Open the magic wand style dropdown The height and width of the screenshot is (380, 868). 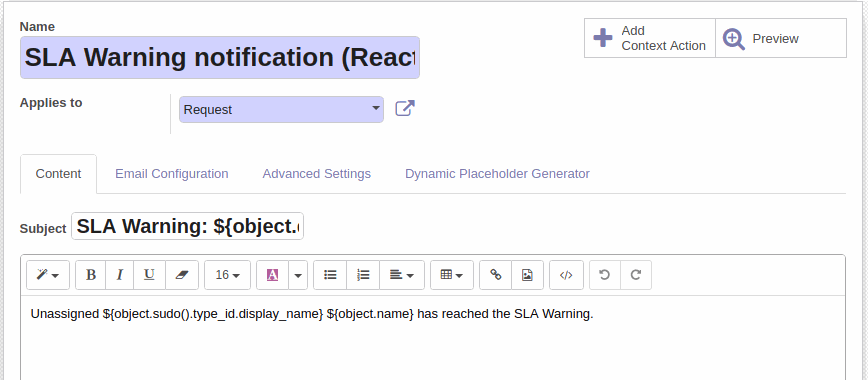point(48,275)
